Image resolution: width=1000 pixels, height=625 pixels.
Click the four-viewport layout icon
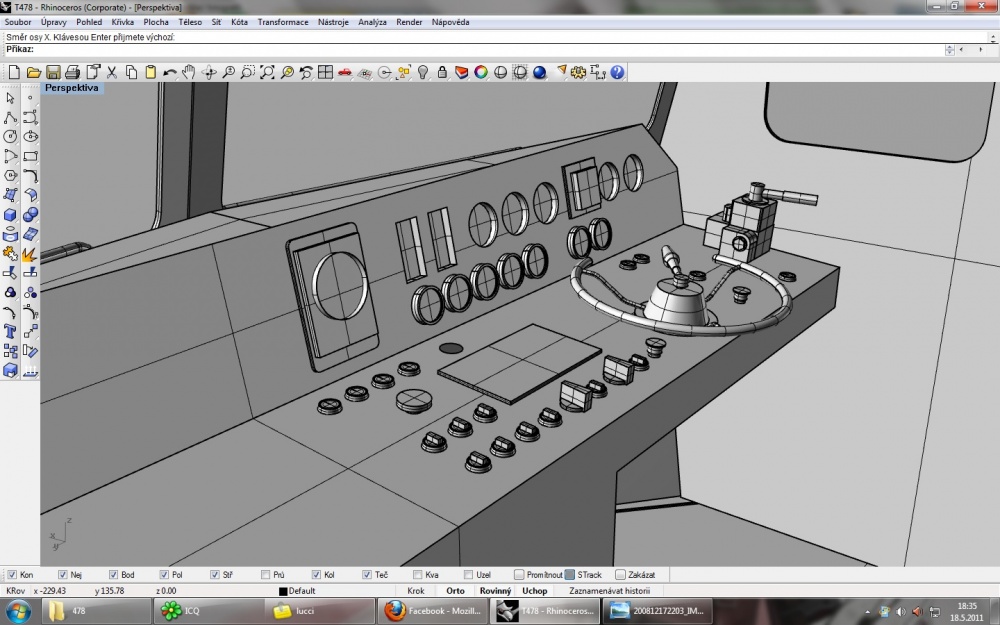point(325,72)
